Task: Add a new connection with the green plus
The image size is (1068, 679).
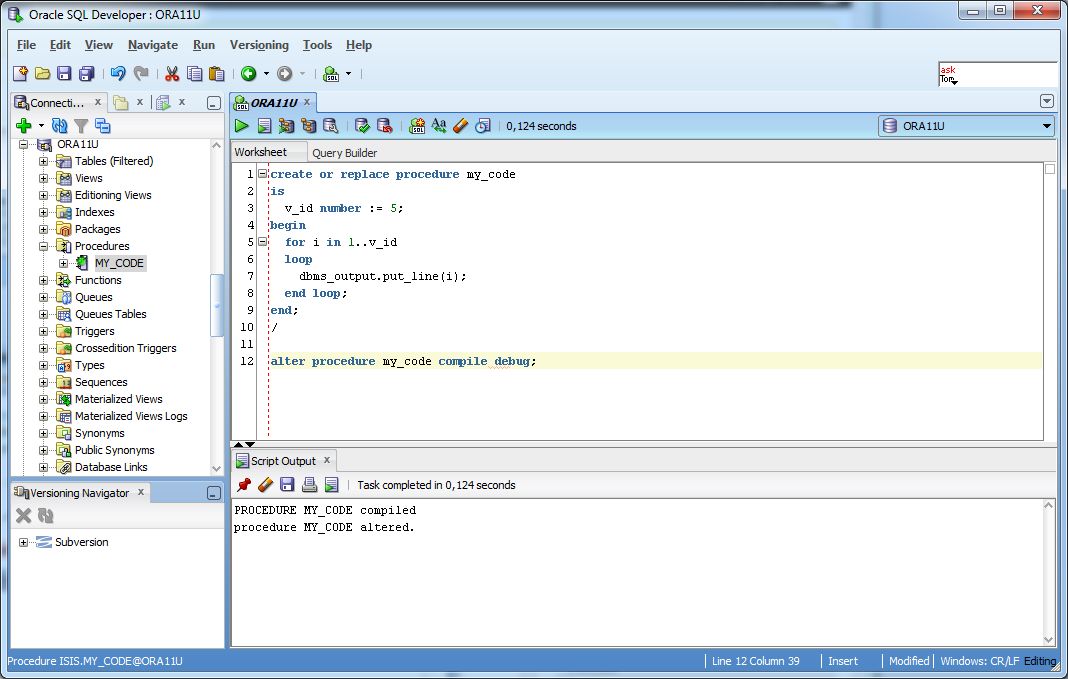Action: [x=24, y=125]
